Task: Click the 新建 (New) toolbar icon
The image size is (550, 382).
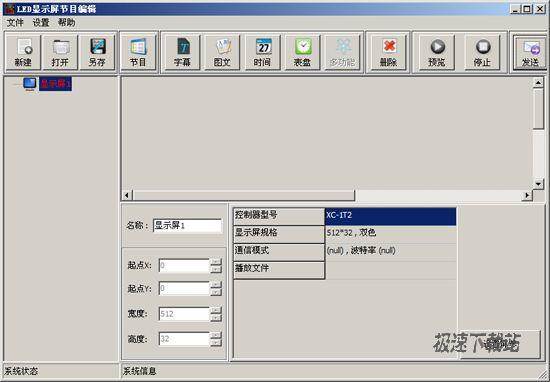Action: pos(23,52)
